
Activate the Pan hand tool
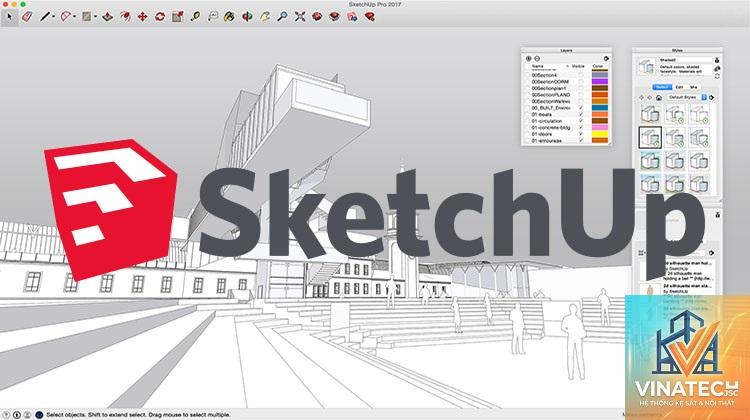(265, 17)
